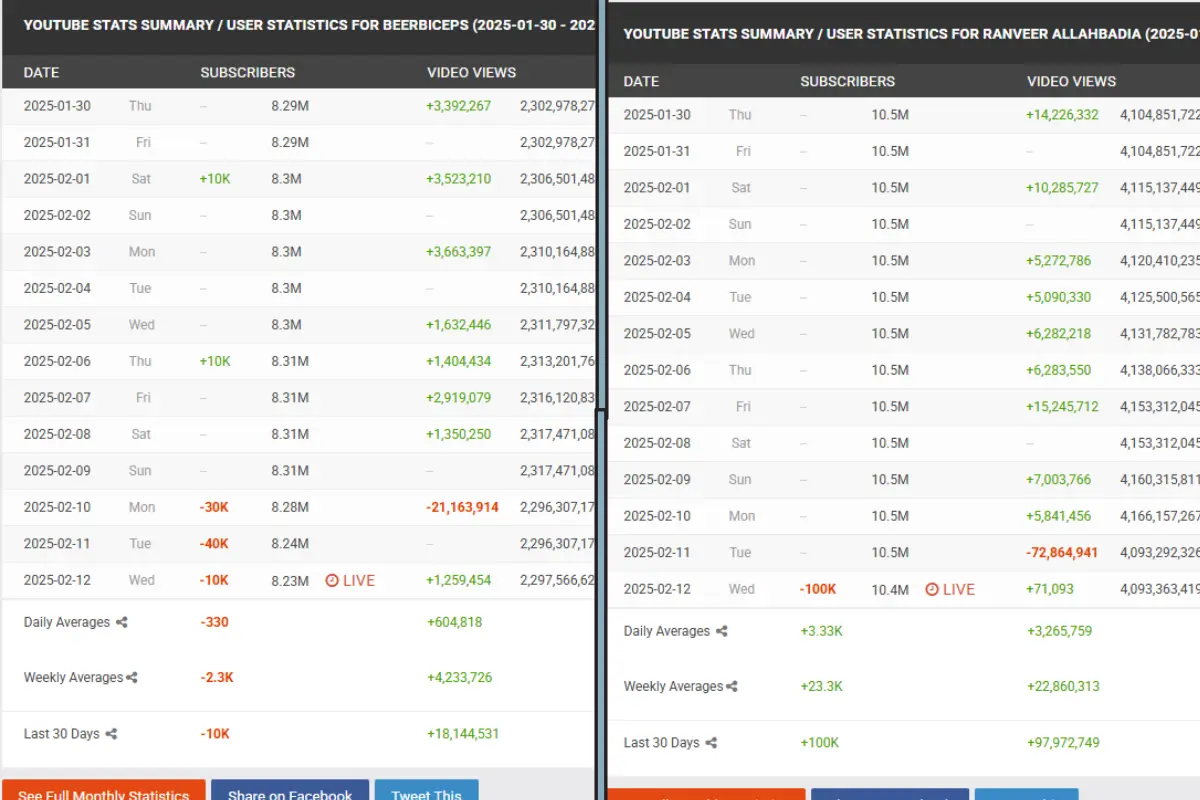1200x800 pixels.
Task: Click Ranveer weekly average +23.3K subscribers
Action: coord(821,686)
